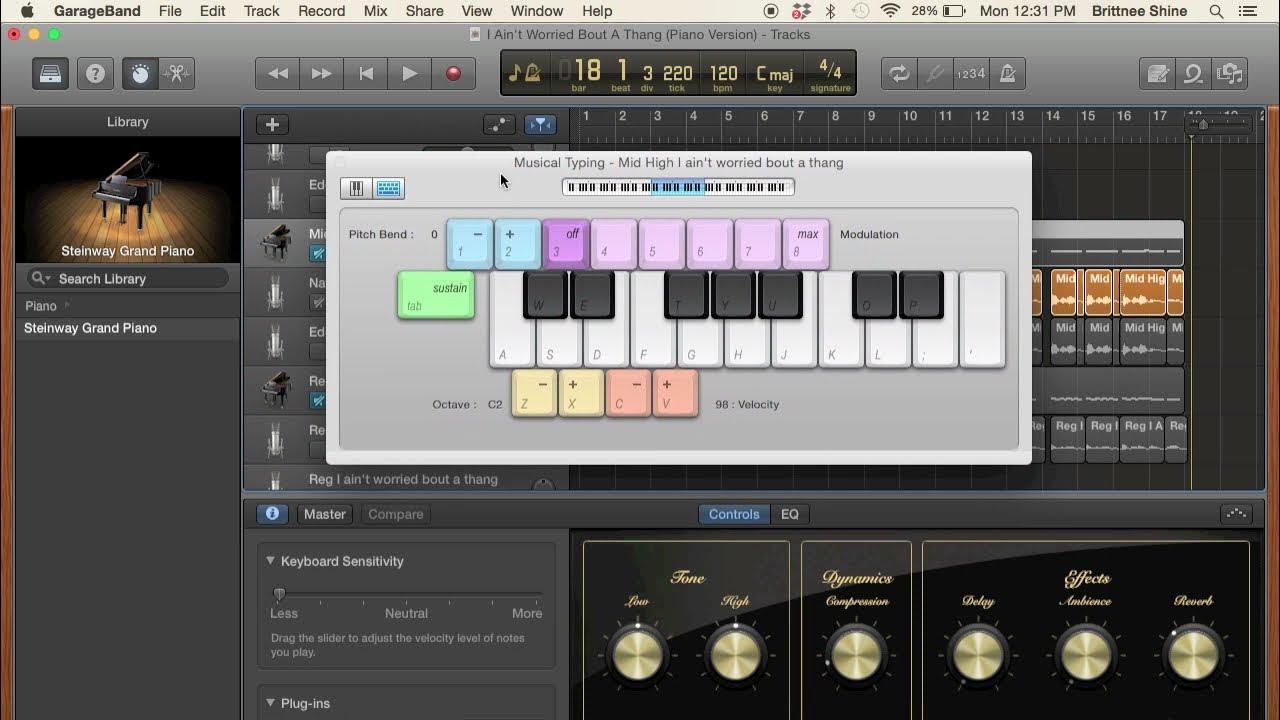Toggle the Metronome click button
The image size is (1280, 720).
click(x=1007, y=74)
